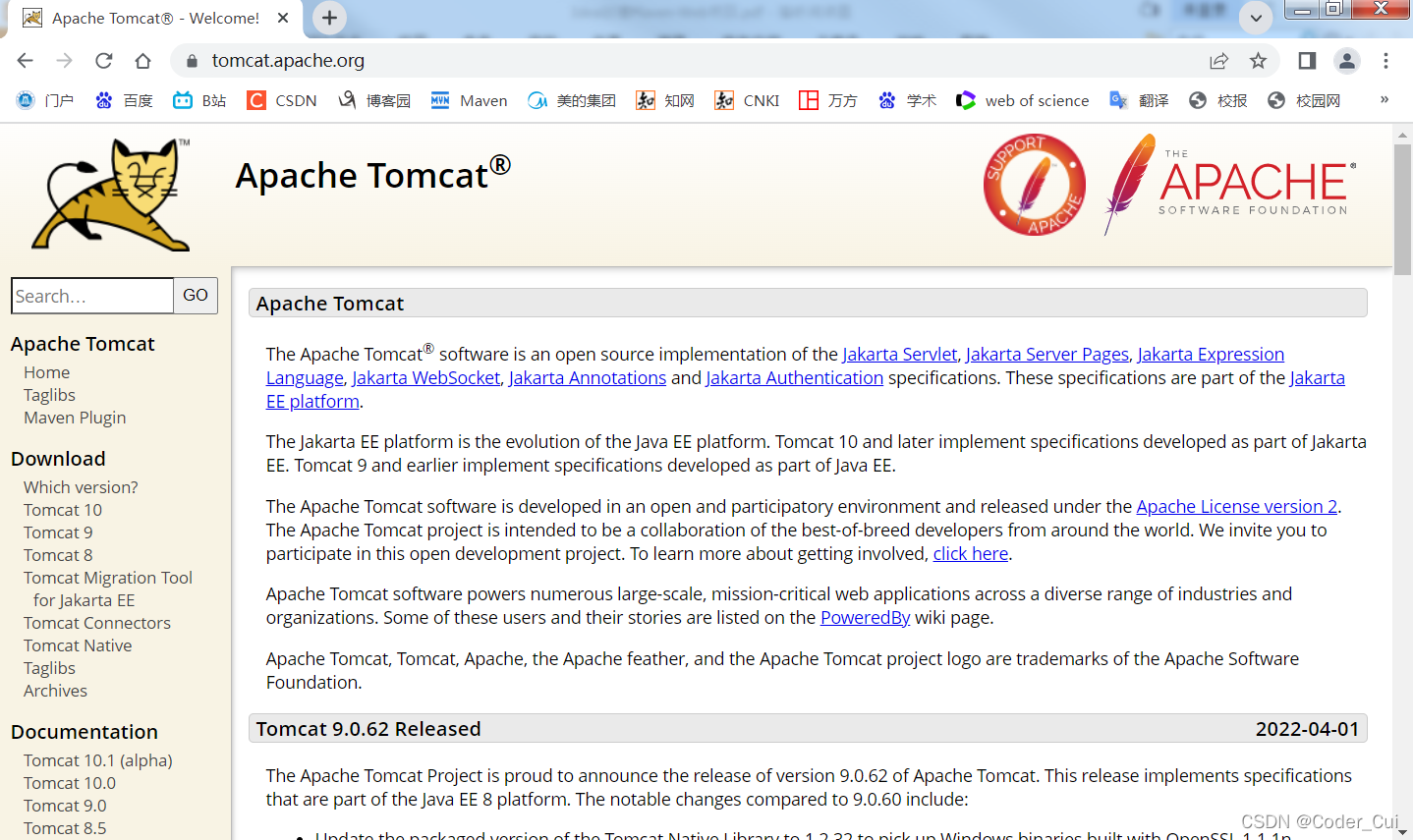Follow the Jakarta WebSocket link
Viewport: 1413px width, 840px height.
(x=426, y=378)
